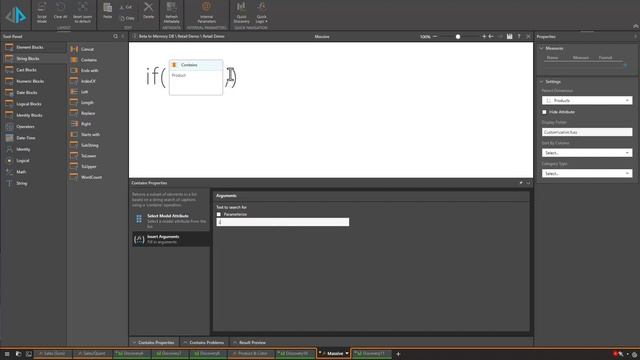The image size is (640, 360).
Task: Reset zoom to default in ribbon
Action: 82,12
